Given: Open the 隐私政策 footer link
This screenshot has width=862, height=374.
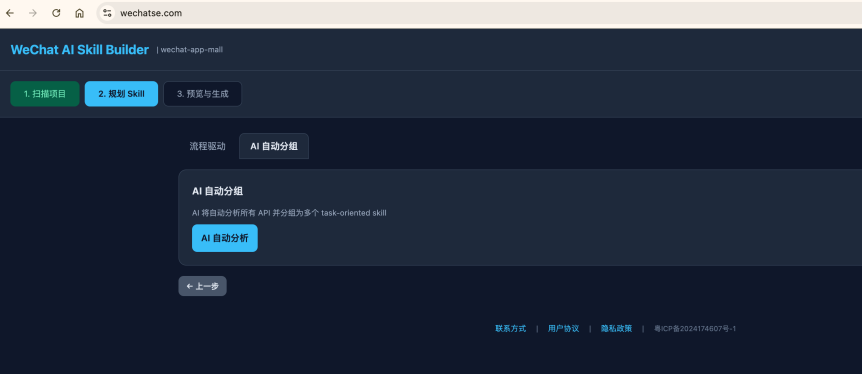Looking at the screenshot, I should (x=616, y=329).
